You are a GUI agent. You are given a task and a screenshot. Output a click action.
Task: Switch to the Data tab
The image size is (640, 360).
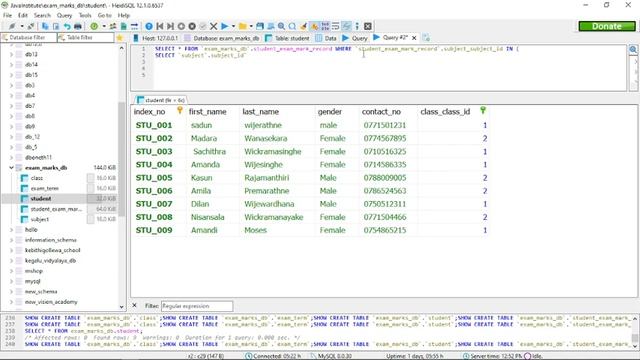(326, 38)
